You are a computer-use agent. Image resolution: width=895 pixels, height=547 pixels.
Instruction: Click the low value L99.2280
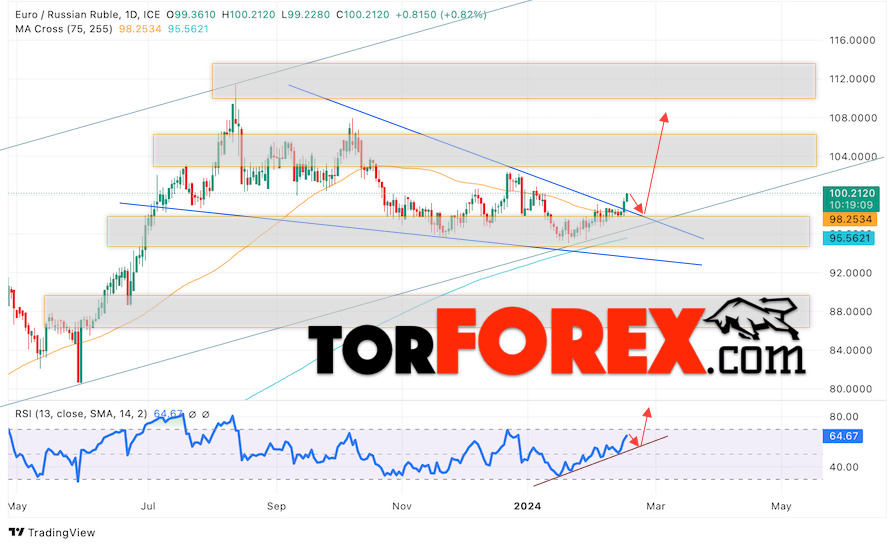[305, 14]
